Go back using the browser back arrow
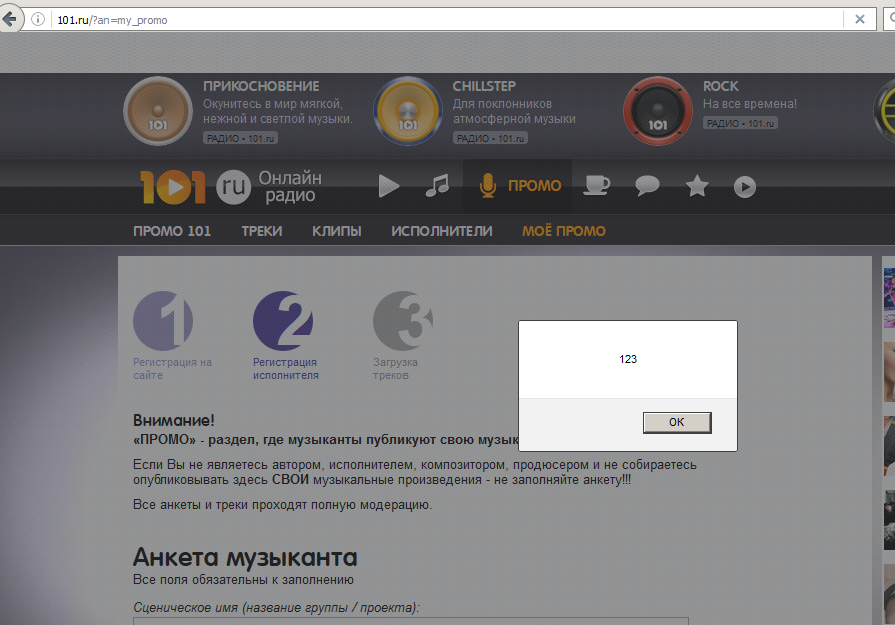 click(x=10, y=19)
